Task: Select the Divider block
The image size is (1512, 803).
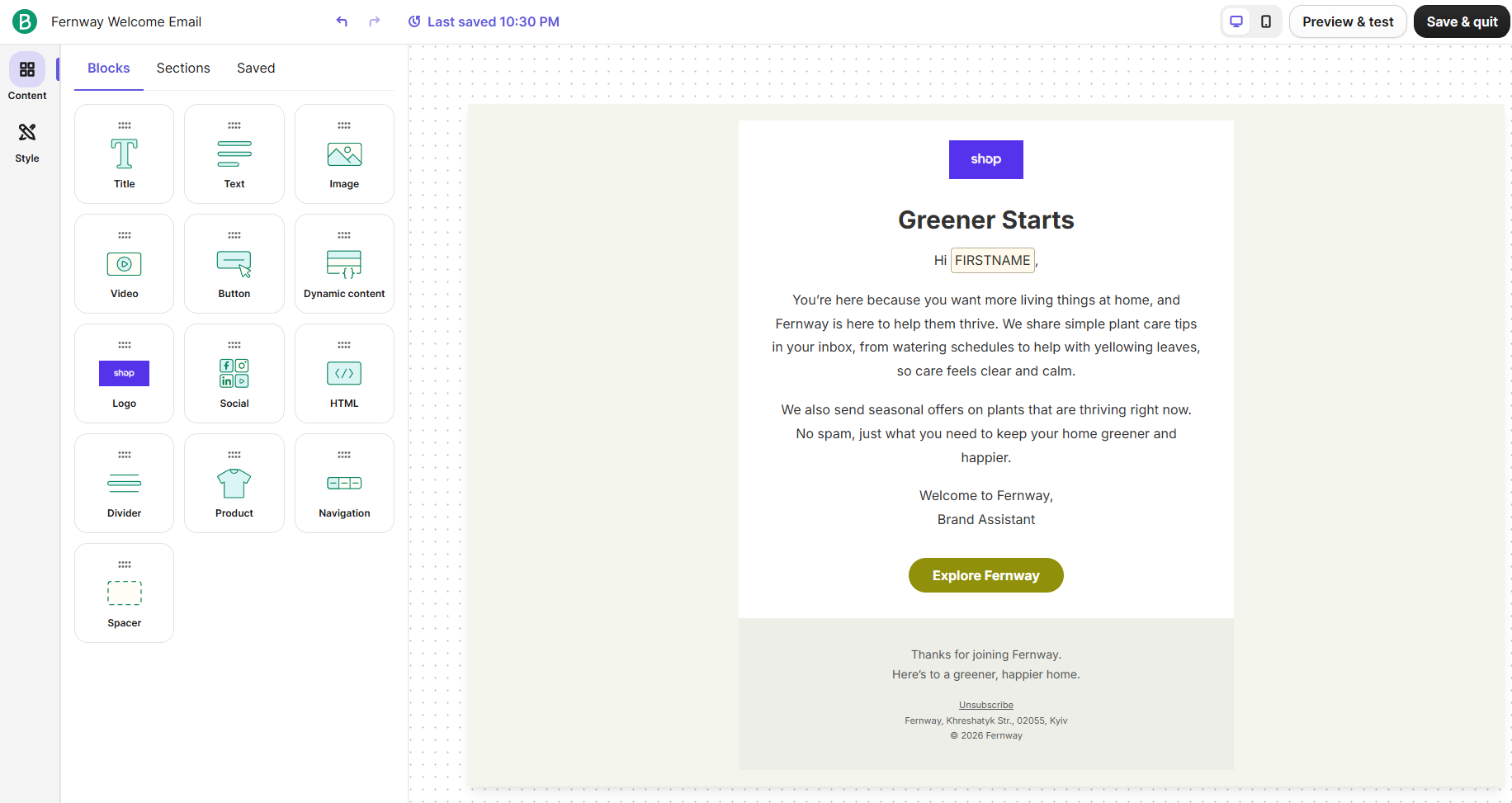Action: coord(125,484)
